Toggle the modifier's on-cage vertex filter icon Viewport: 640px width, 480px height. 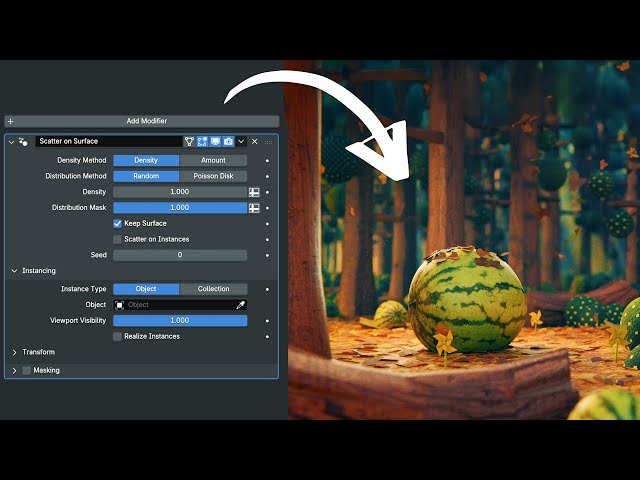pyautogui.click(x=190, y=142)
